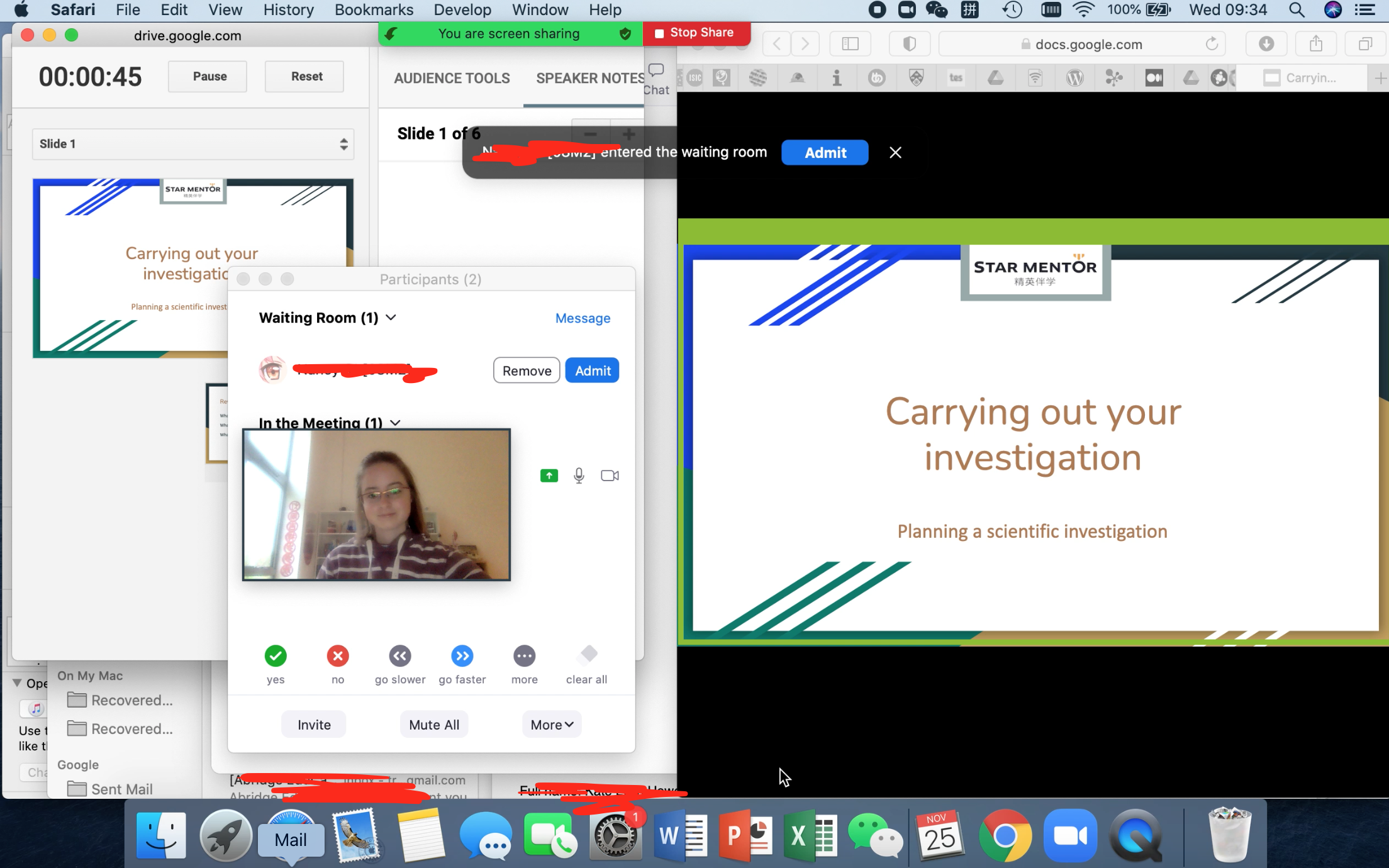Screen dimensions: 1389x868
Task: Open the More dropdown in Participants panel
Action: point(552,725)
